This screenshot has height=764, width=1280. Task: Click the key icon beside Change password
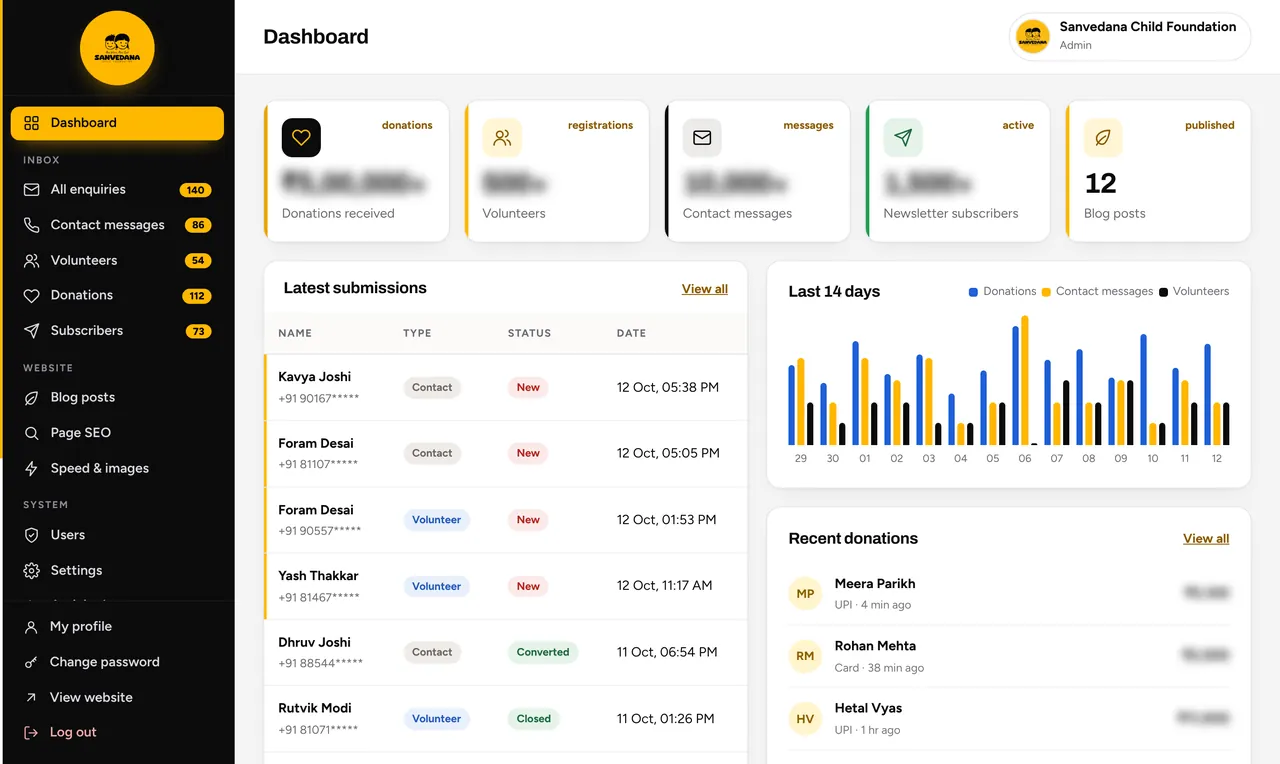point(31,662)
